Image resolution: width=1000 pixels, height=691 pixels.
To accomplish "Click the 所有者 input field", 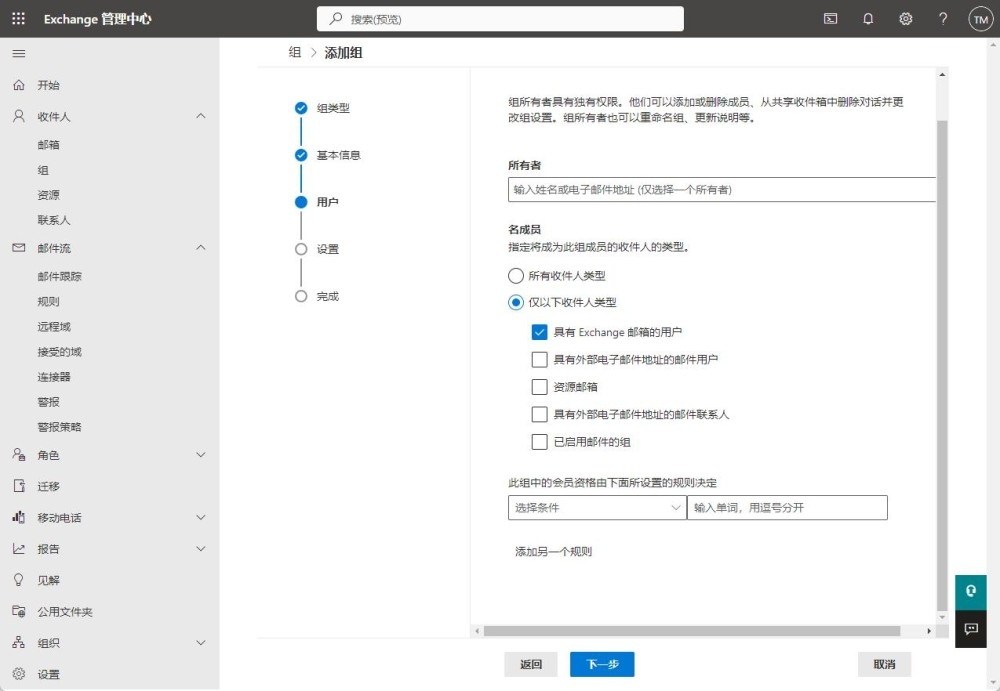I will pyautogui.click(x=720, y=189).
